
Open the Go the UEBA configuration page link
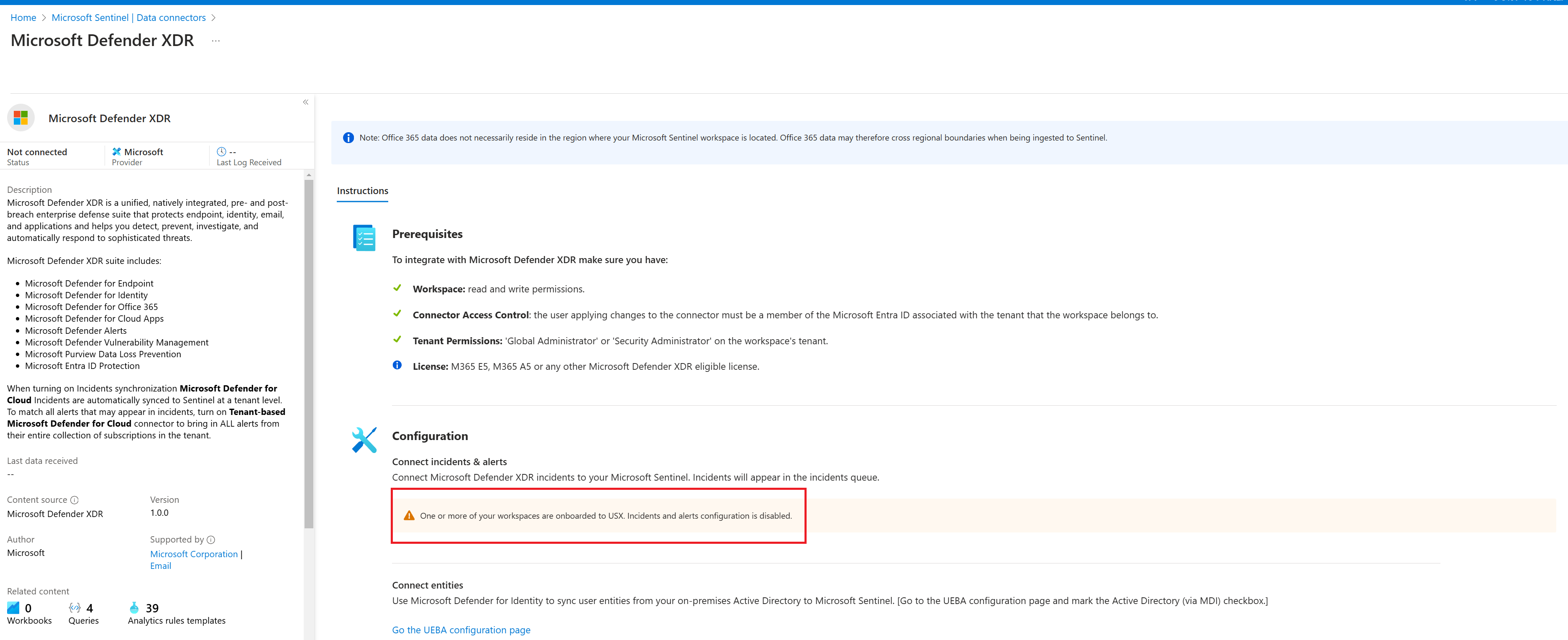point(461,630)
